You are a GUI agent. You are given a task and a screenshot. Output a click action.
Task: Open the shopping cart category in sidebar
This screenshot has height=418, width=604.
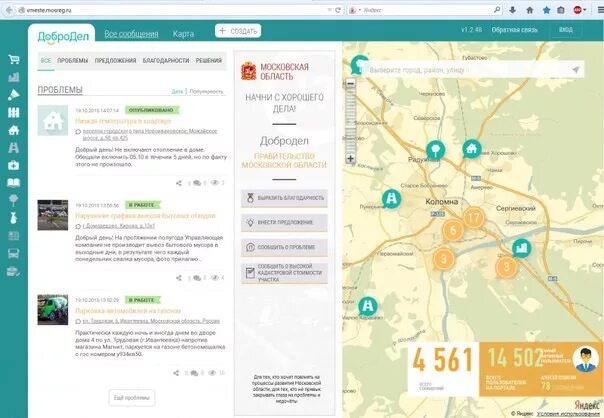click(x=14, y=59)
